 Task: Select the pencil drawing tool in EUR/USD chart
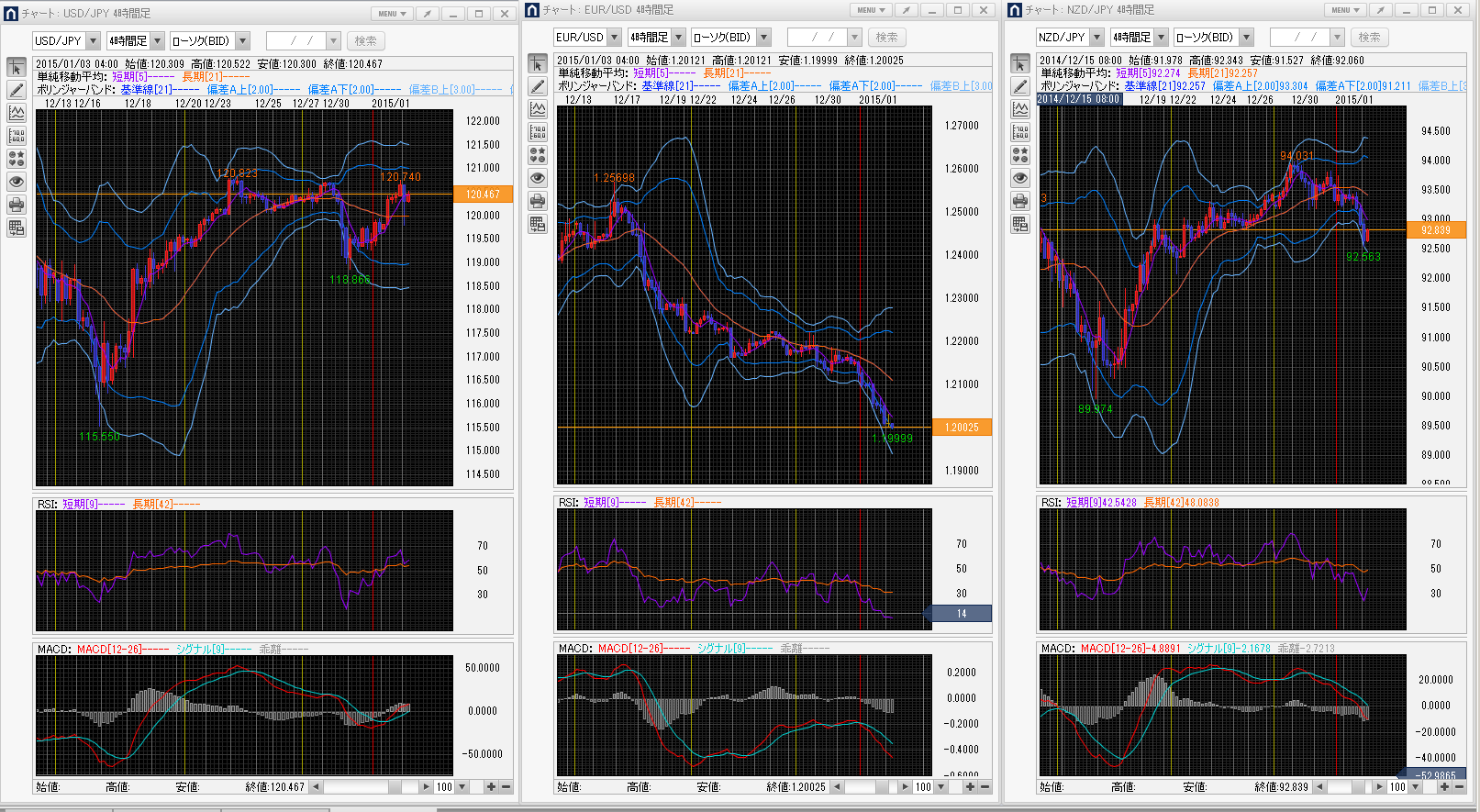(x=538, y=86)
